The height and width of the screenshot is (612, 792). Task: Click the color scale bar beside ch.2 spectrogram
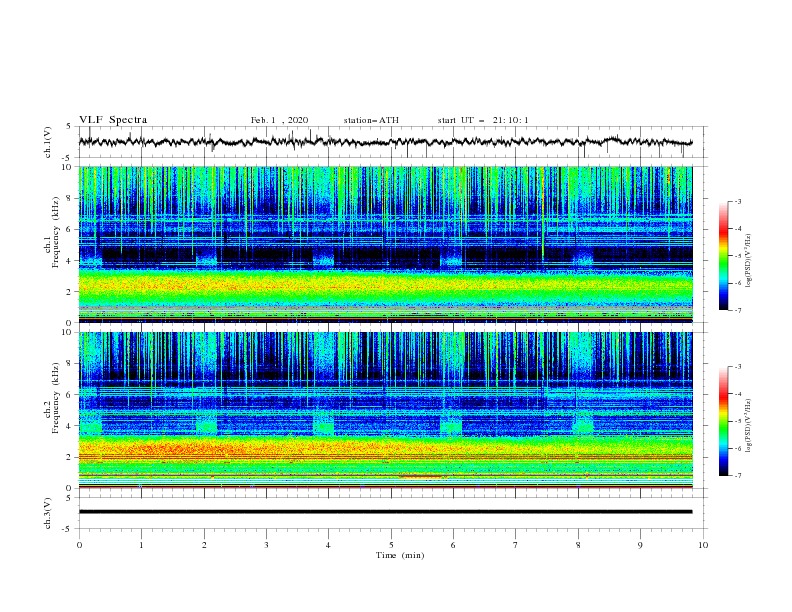point(723,421)
